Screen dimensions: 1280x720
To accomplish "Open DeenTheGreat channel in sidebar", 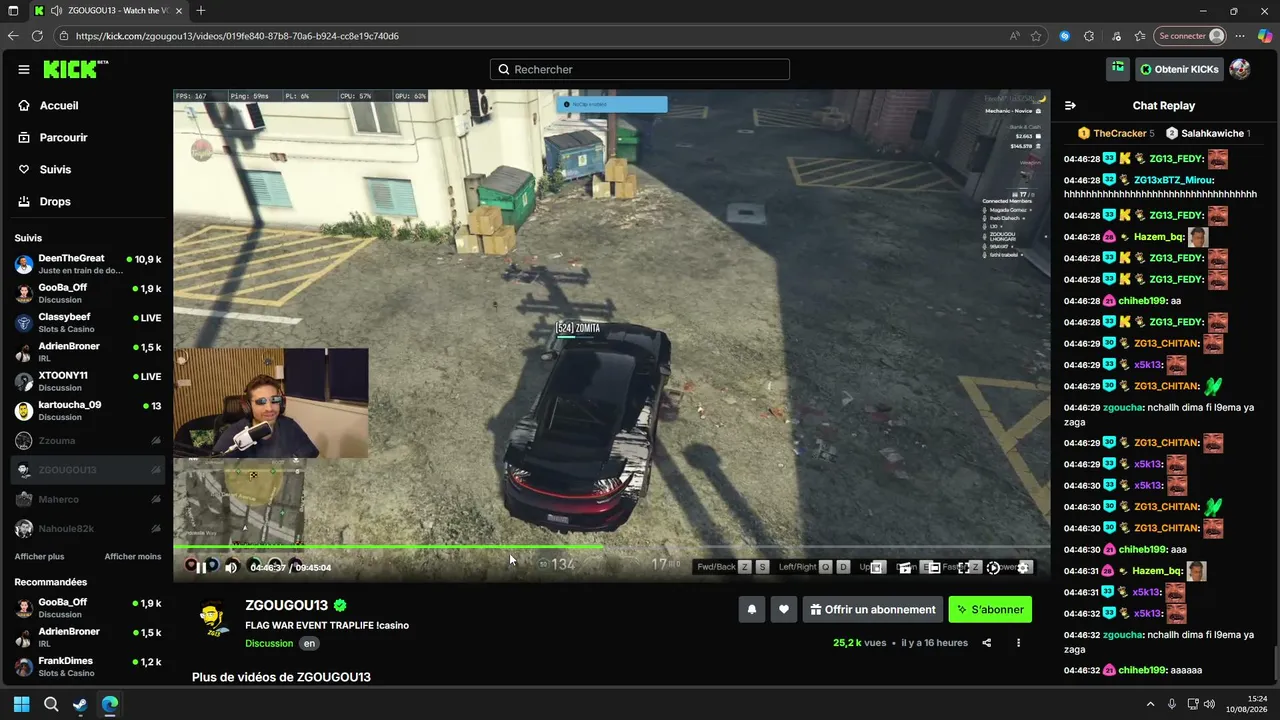I will pyautogui.click(x=88, y=264).
